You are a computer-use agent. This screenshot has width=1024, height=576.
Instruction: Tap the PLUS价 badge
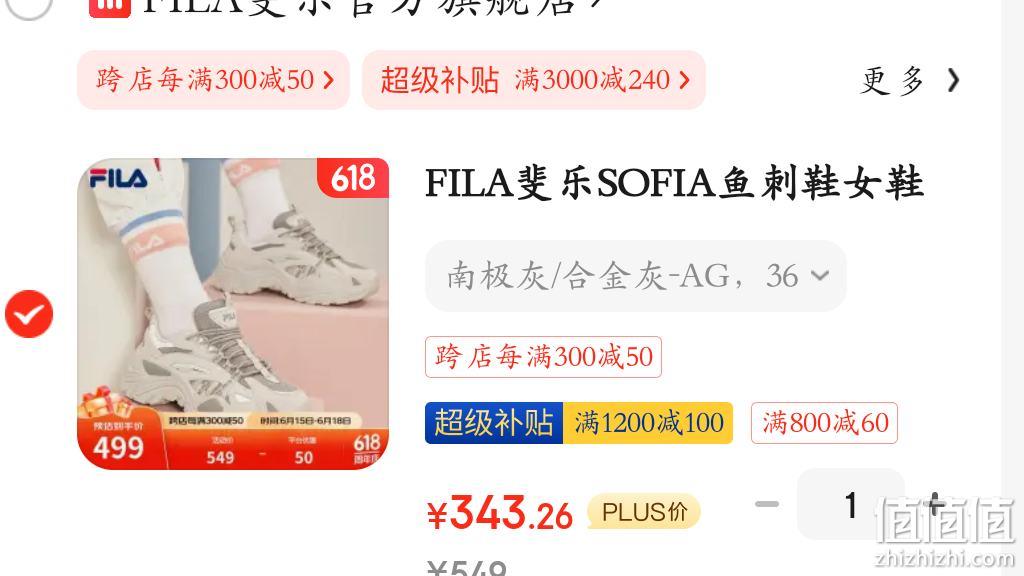point(644,512)
